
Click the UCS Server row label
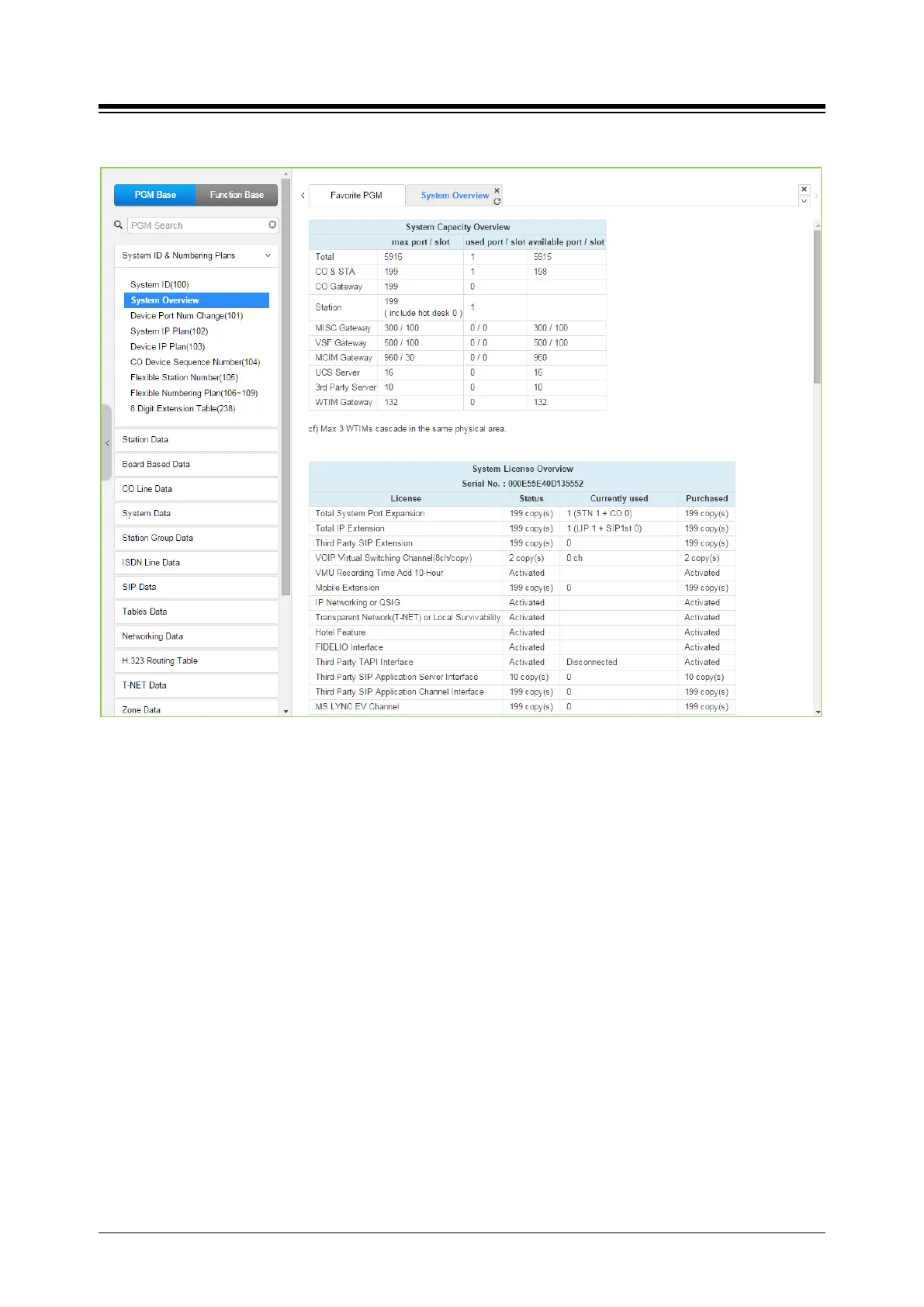point(337,373)
